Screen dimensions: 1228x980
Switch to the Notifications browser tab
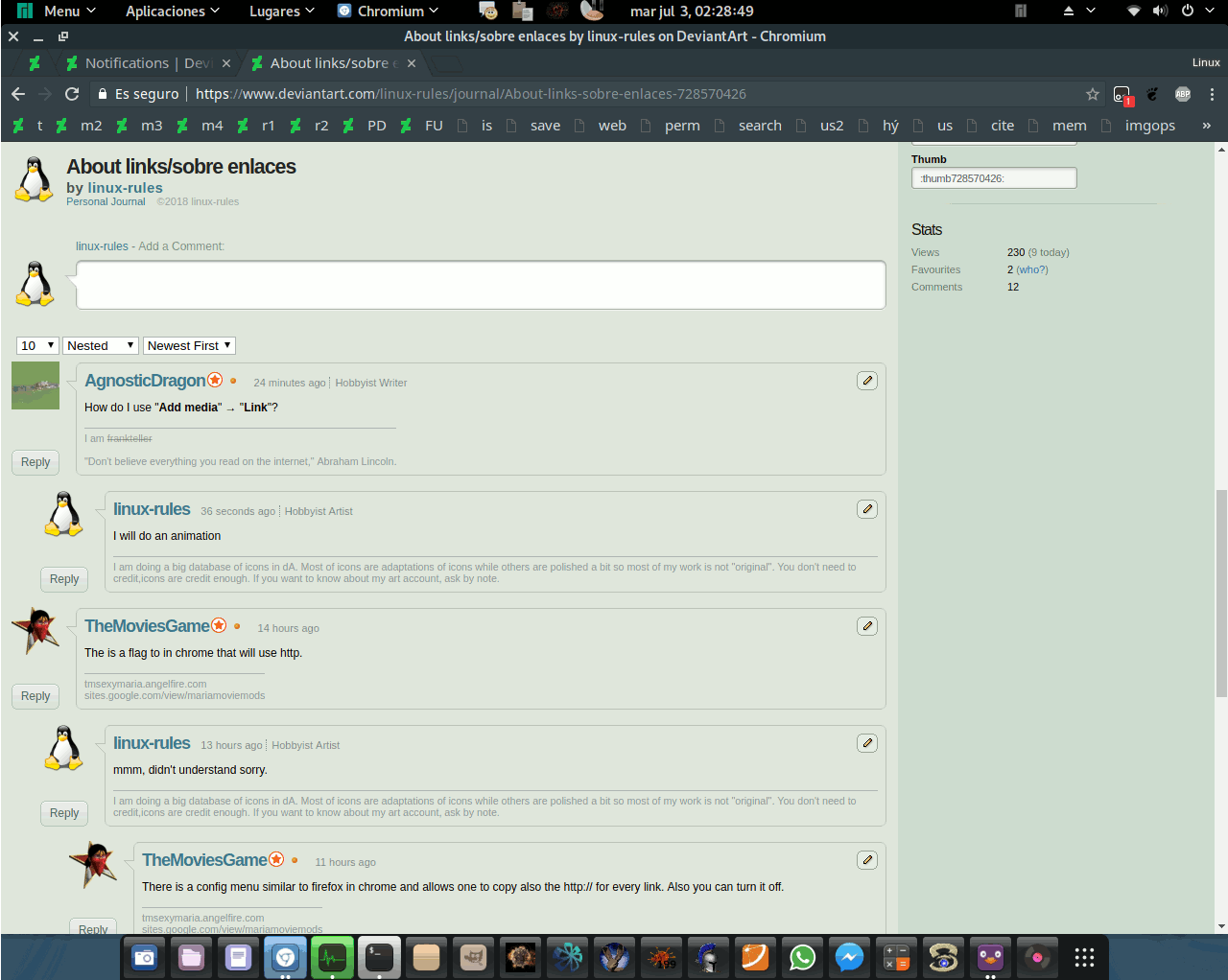pos(149,62)
